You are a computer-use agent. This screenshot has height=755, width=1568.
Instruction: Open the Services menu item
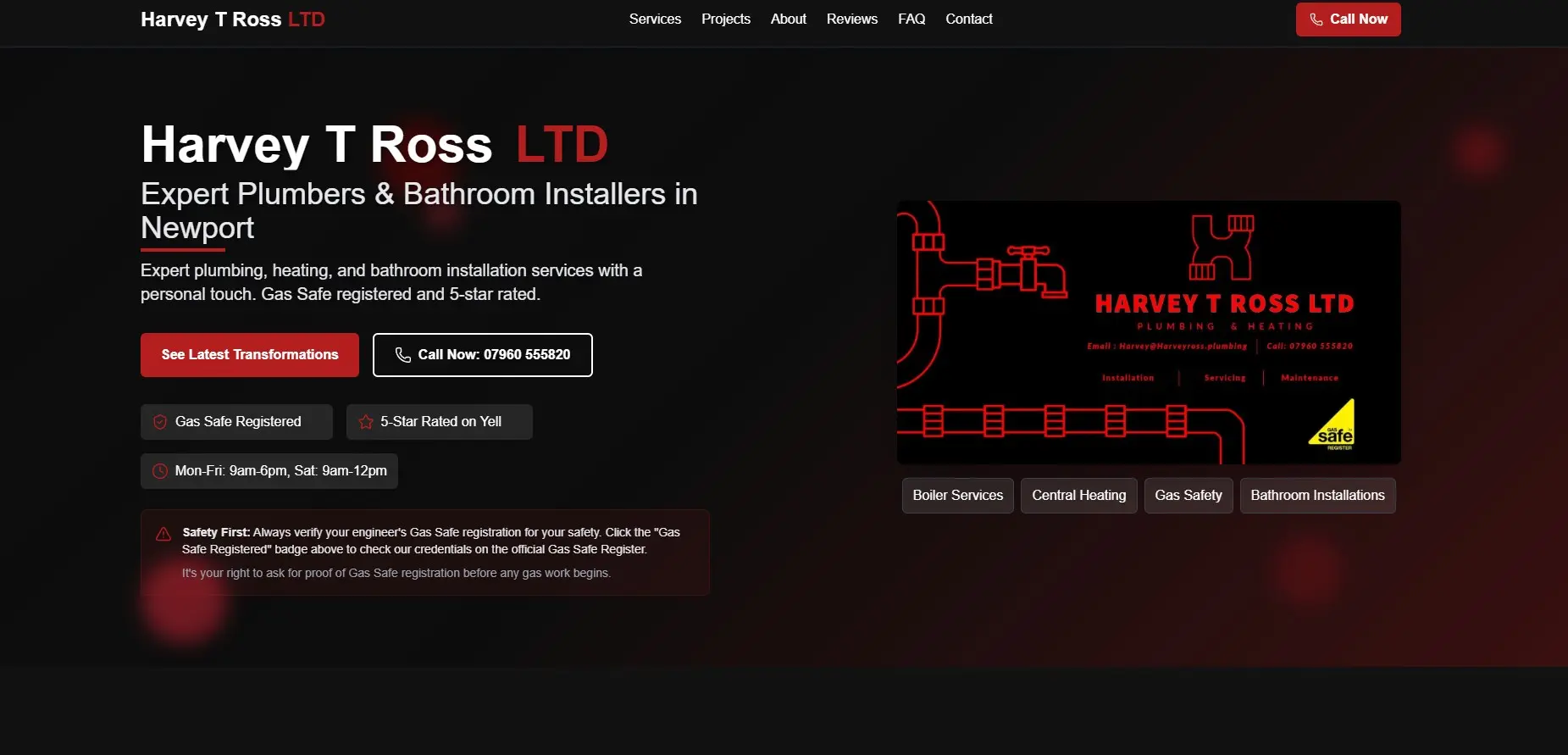pyautogui.click(x=655, y=19)
